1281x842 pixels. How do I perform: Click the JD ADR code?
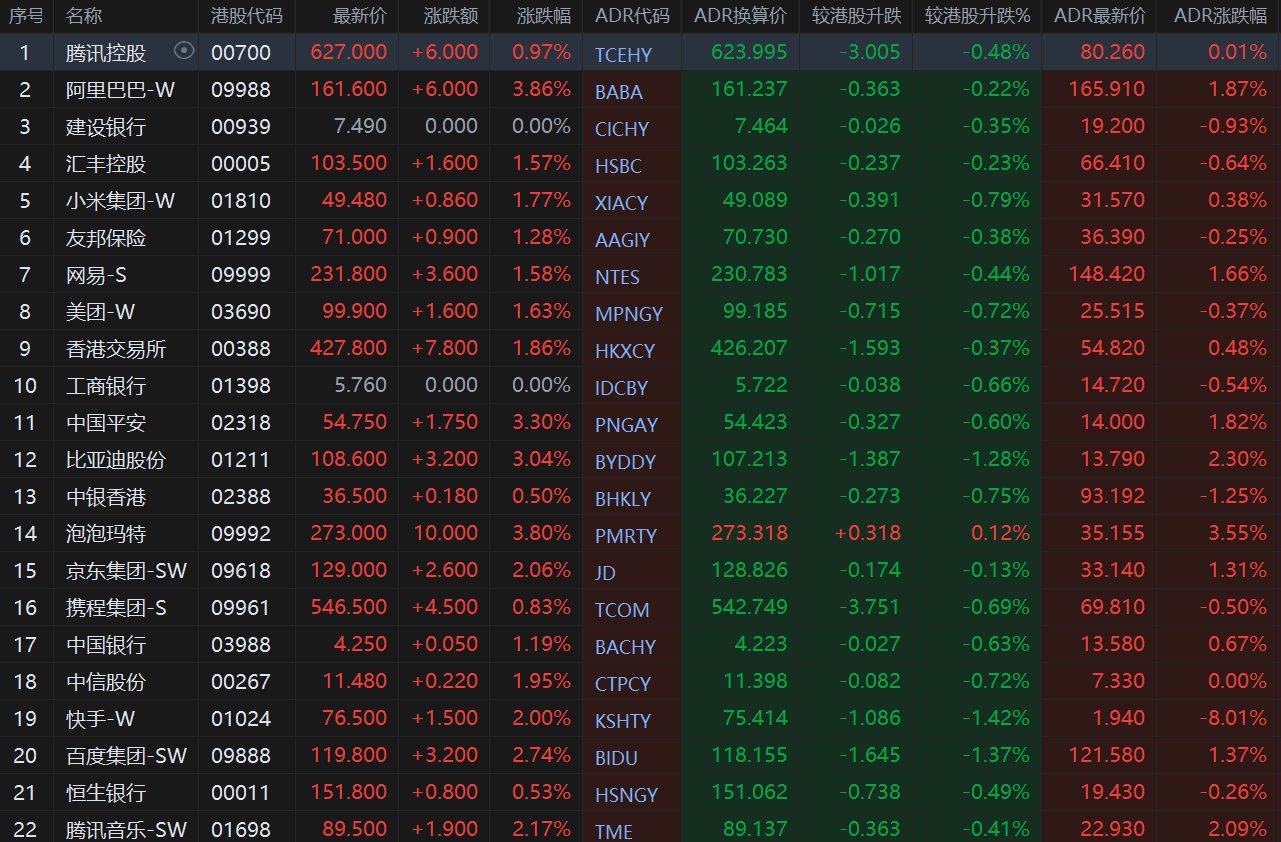click(605, 573)
